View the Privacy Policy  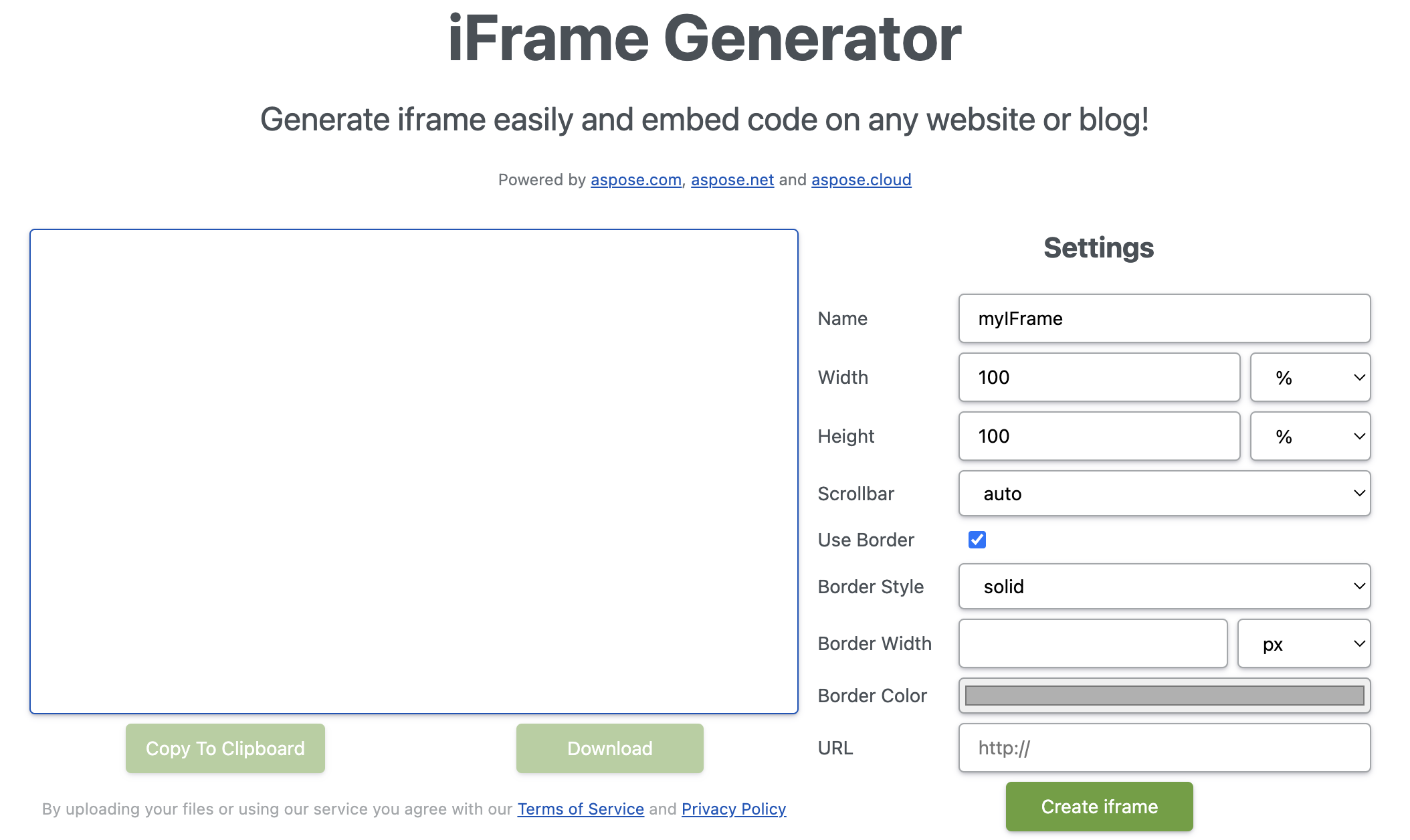click(x=733, y=809)
